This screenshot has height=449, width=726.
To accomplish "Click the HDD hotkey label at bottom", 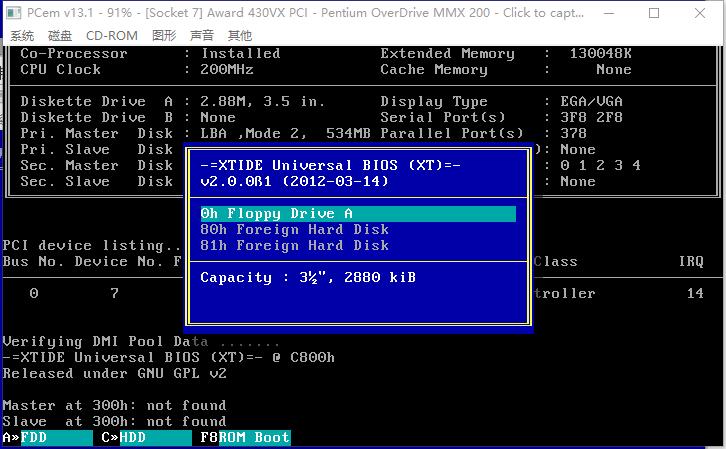I will tap(156, 437).
